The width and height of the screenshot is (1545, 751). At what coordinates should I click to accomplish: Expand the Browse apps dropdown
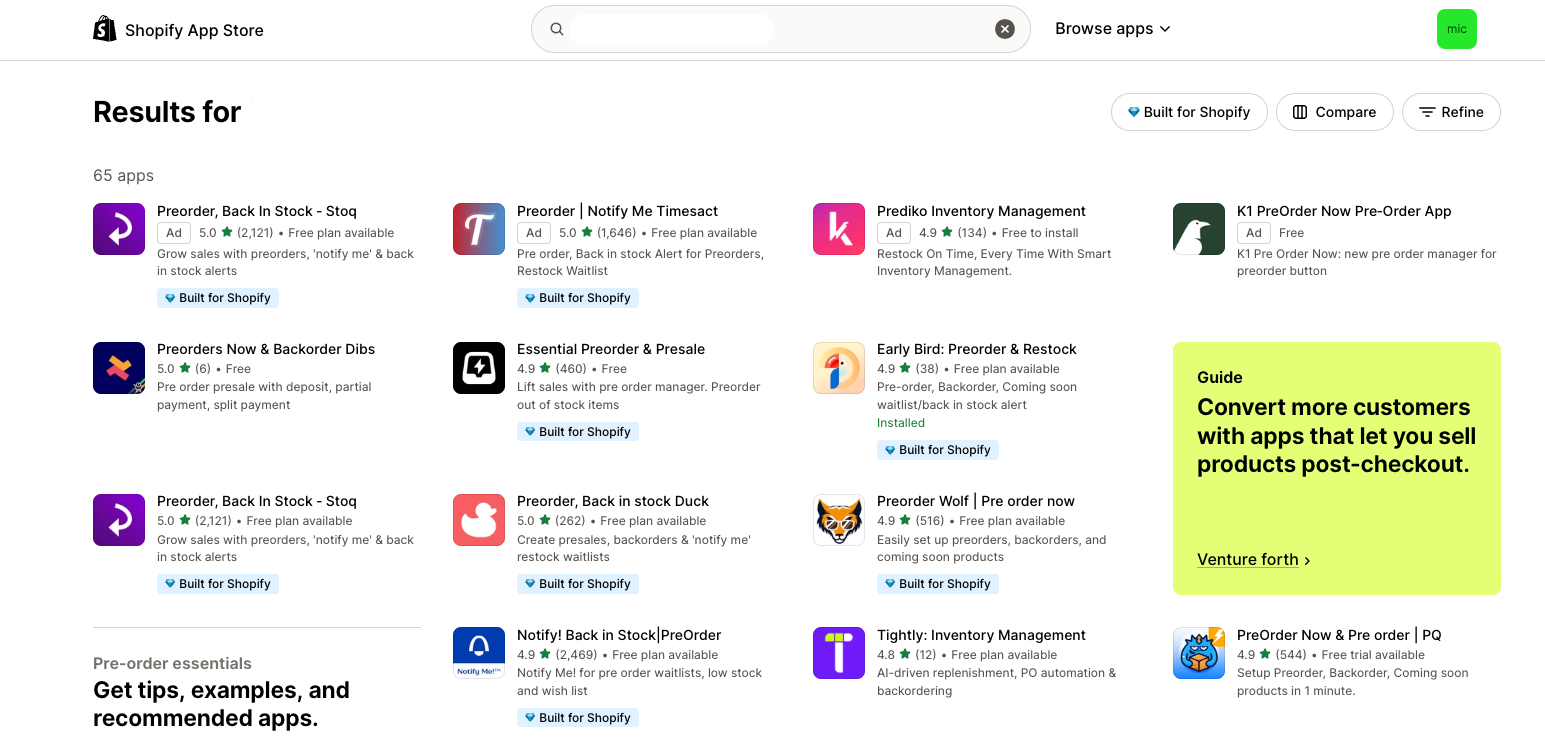[x=1113, y=29]
